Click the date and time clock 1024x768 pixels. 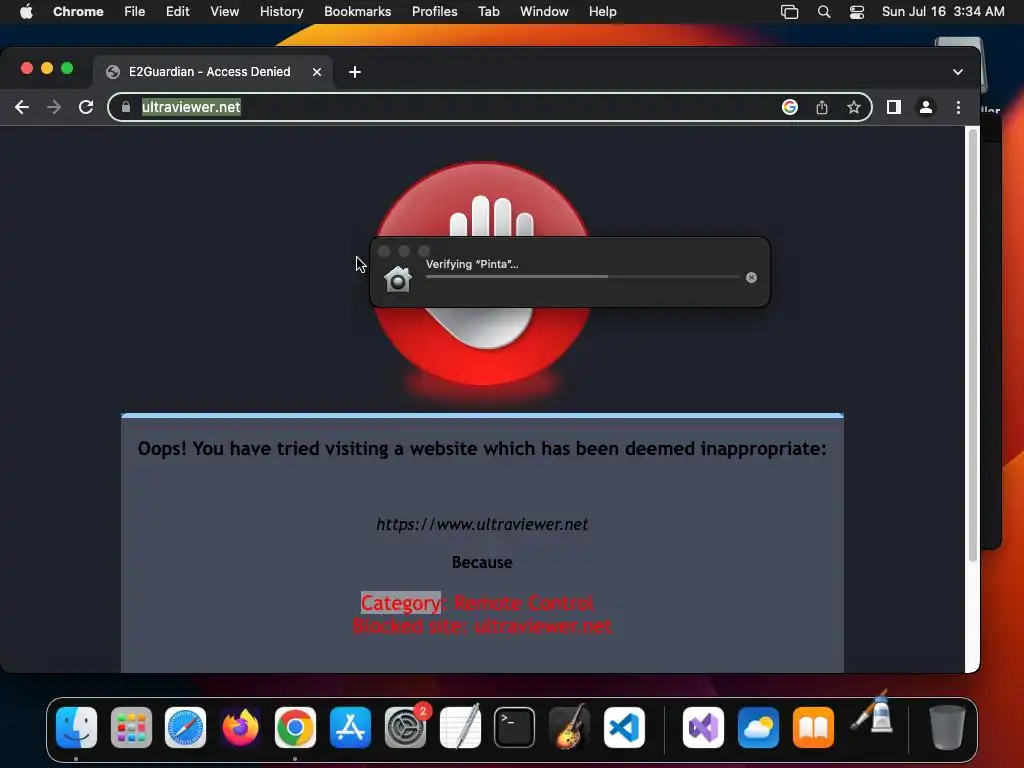[943, 12]
